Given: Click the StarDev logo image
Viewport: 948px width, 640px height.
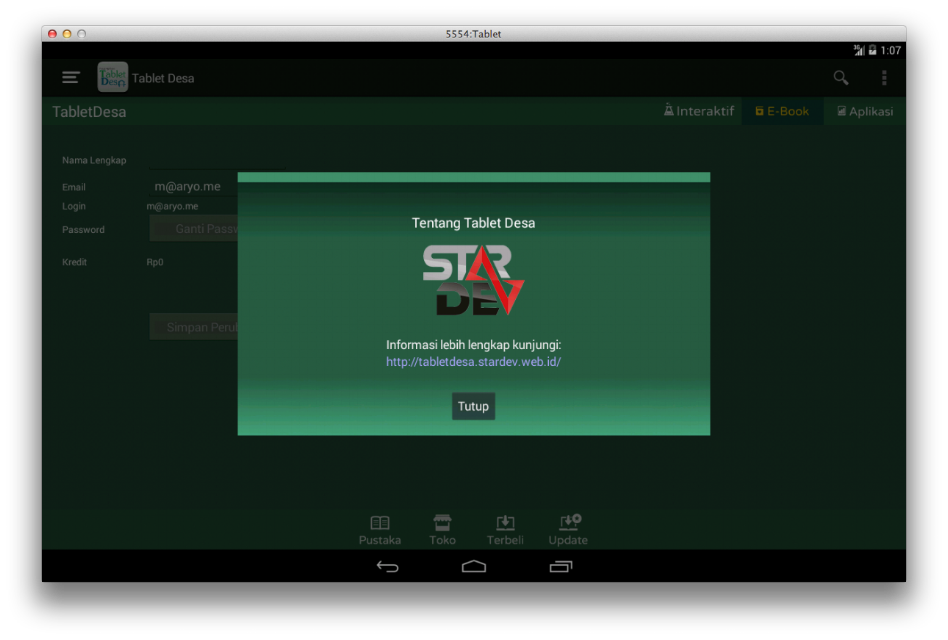Looking at the screenshot, I should [x=473, y=280].
